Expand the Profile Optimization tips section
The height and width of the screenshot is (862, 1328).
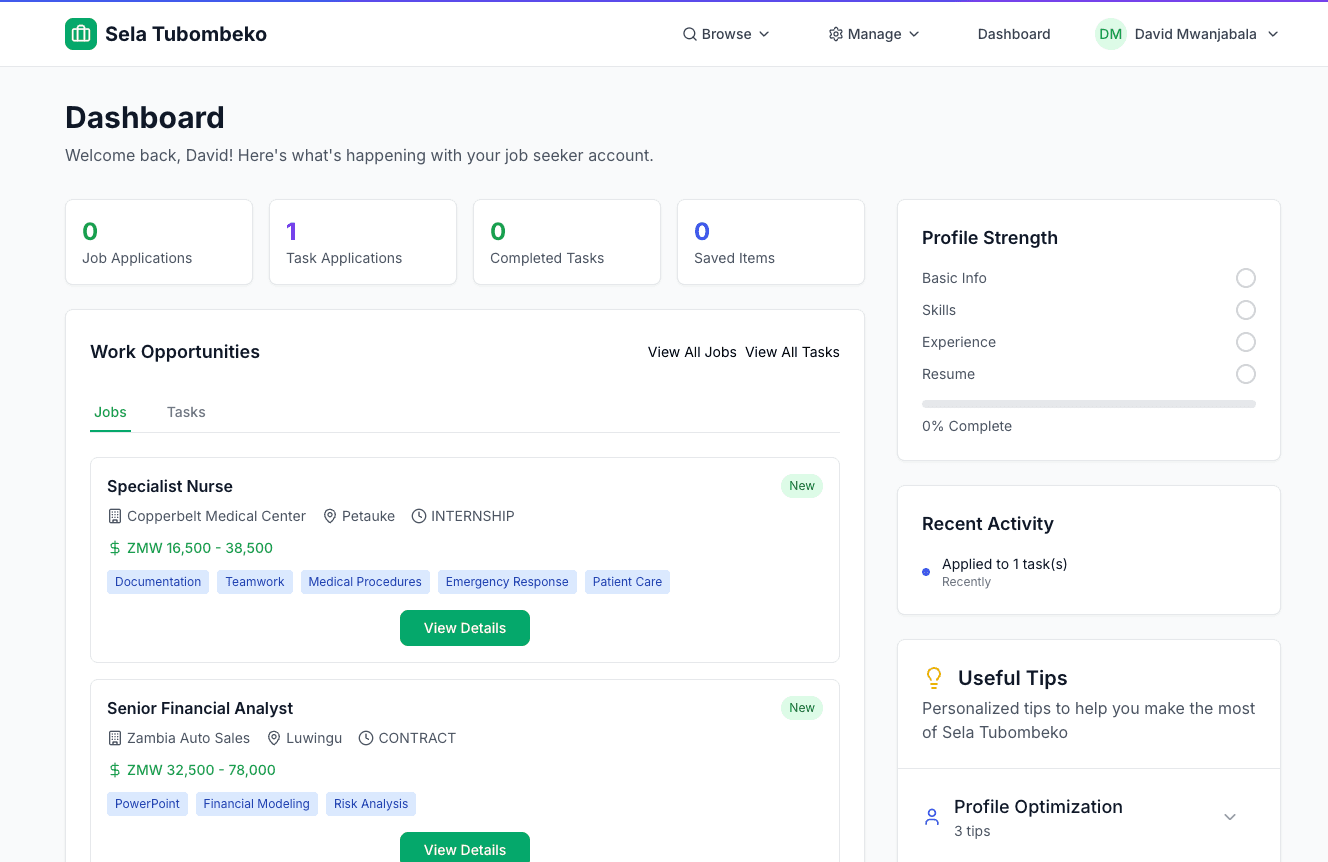pyautogui.click(x=1230, y=817)
